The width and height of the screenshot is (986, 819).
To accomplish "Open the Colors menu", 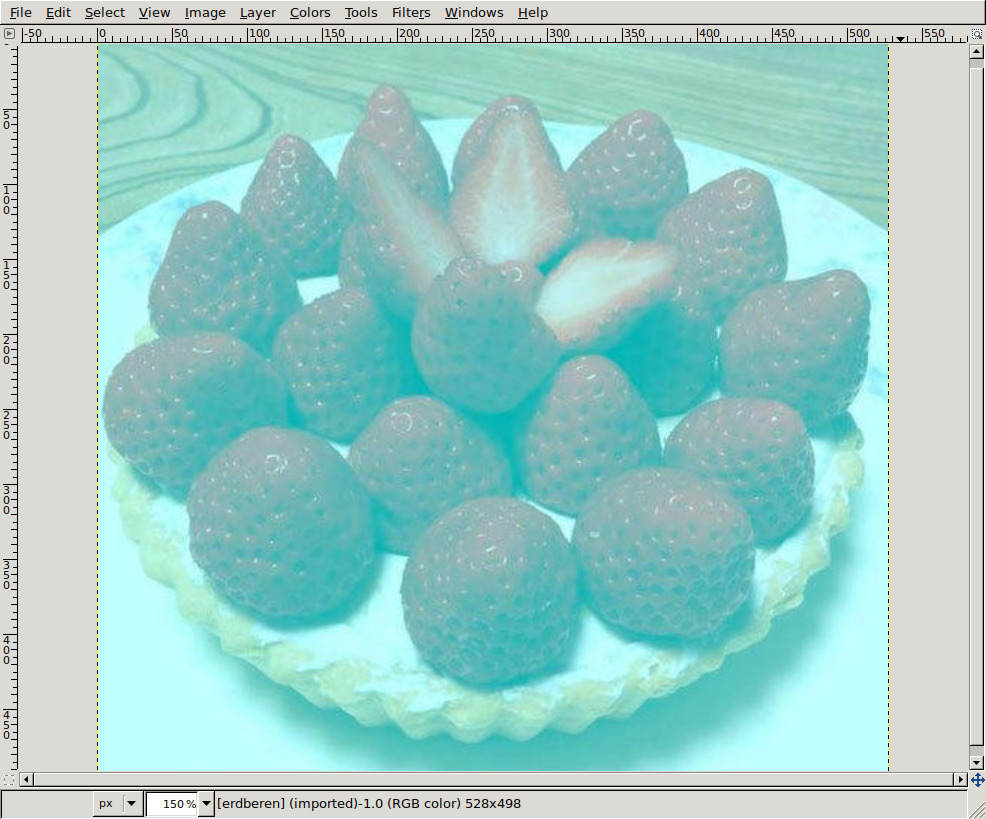I will [x=310, y=12].
